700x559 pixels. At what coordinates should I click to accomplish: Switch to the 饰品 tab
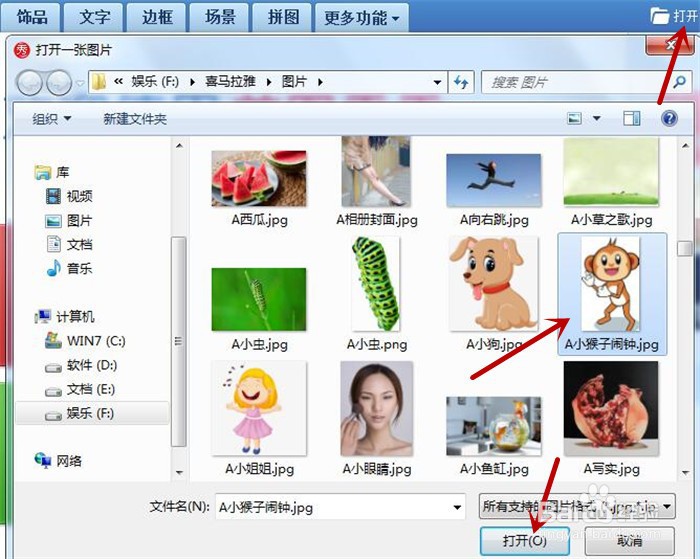tap(32, 17)
